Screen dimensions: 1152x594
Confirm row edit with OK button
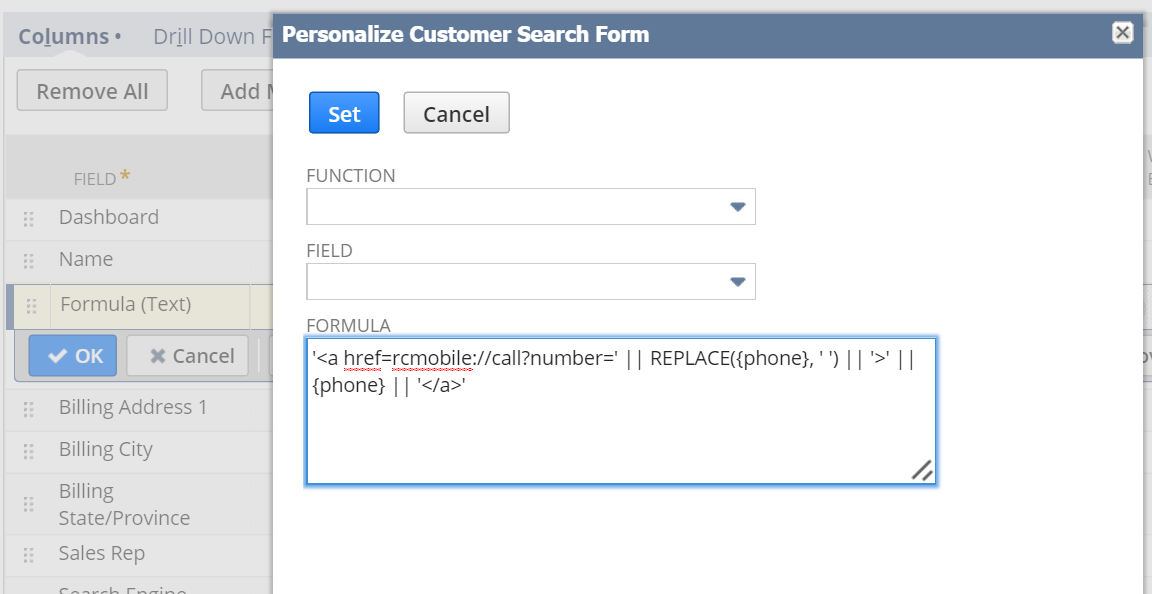(x=73, y=356)
